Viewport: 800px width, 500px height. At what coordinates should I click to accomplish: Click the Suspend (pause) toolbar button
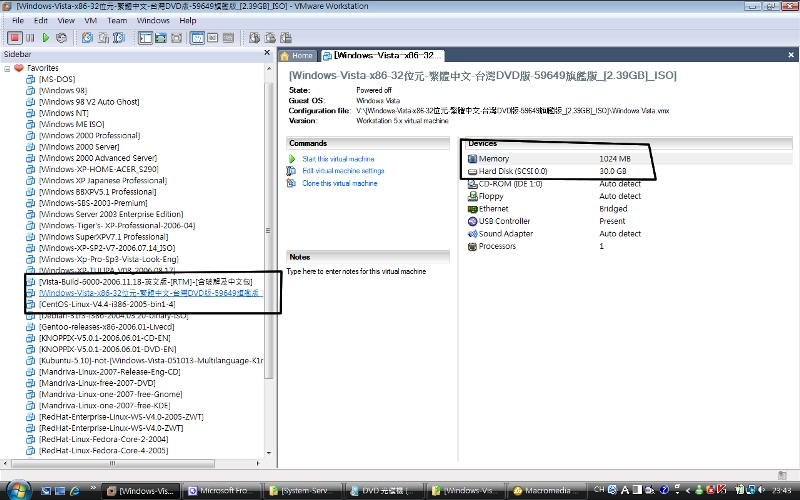tap(30, 38)
